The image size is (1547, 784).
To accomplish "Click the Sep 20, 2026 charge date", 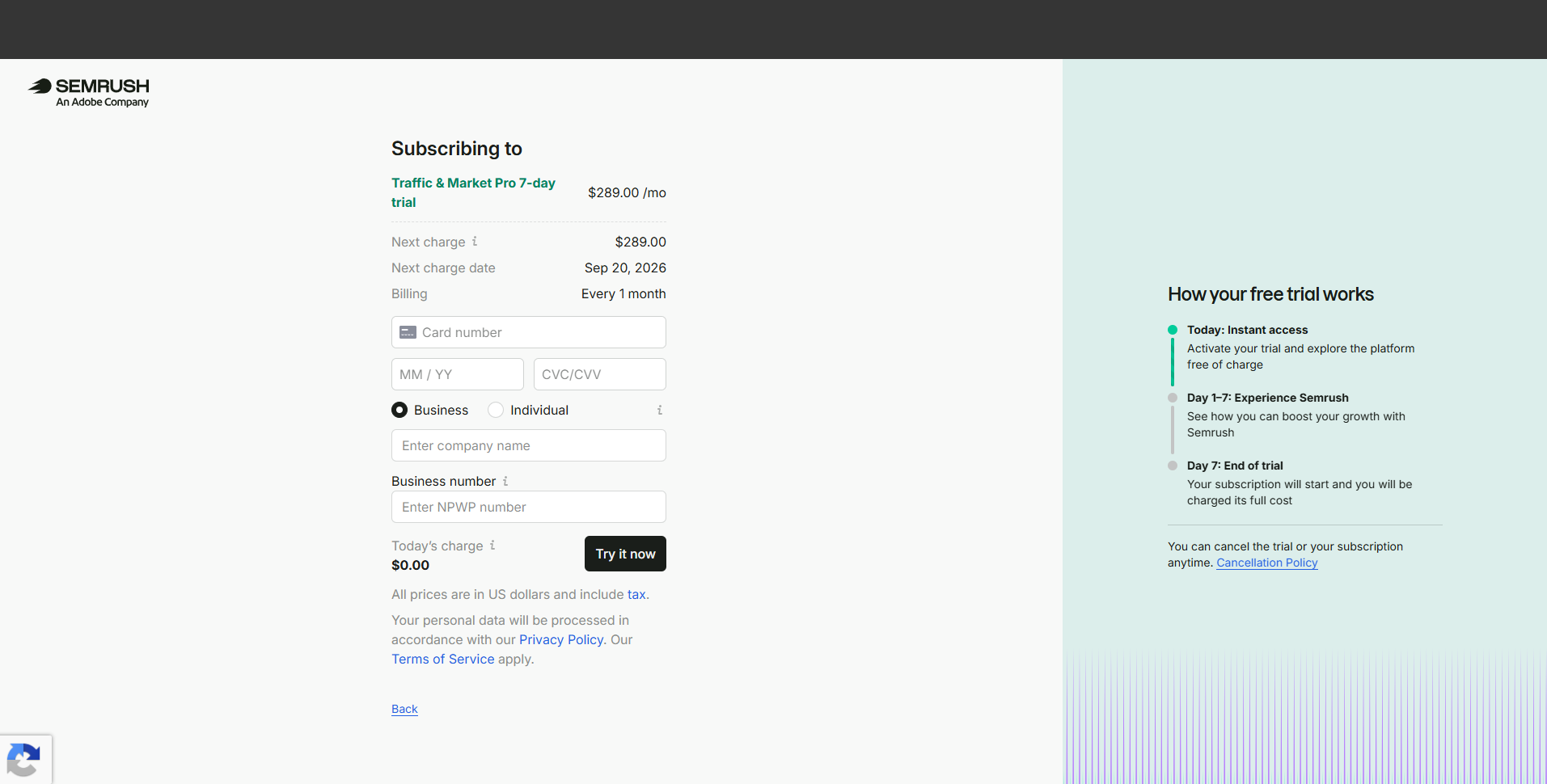I will [625, 268].
